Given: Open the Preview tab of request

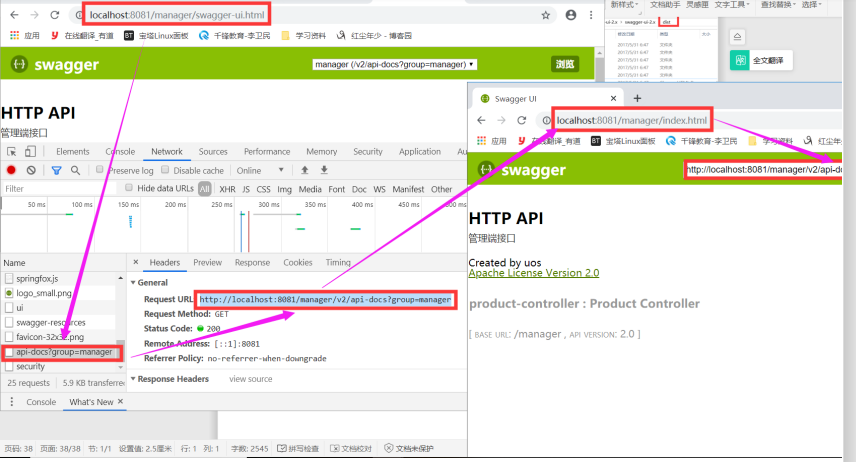Looking at the screenshot, I should coord(207,262).
